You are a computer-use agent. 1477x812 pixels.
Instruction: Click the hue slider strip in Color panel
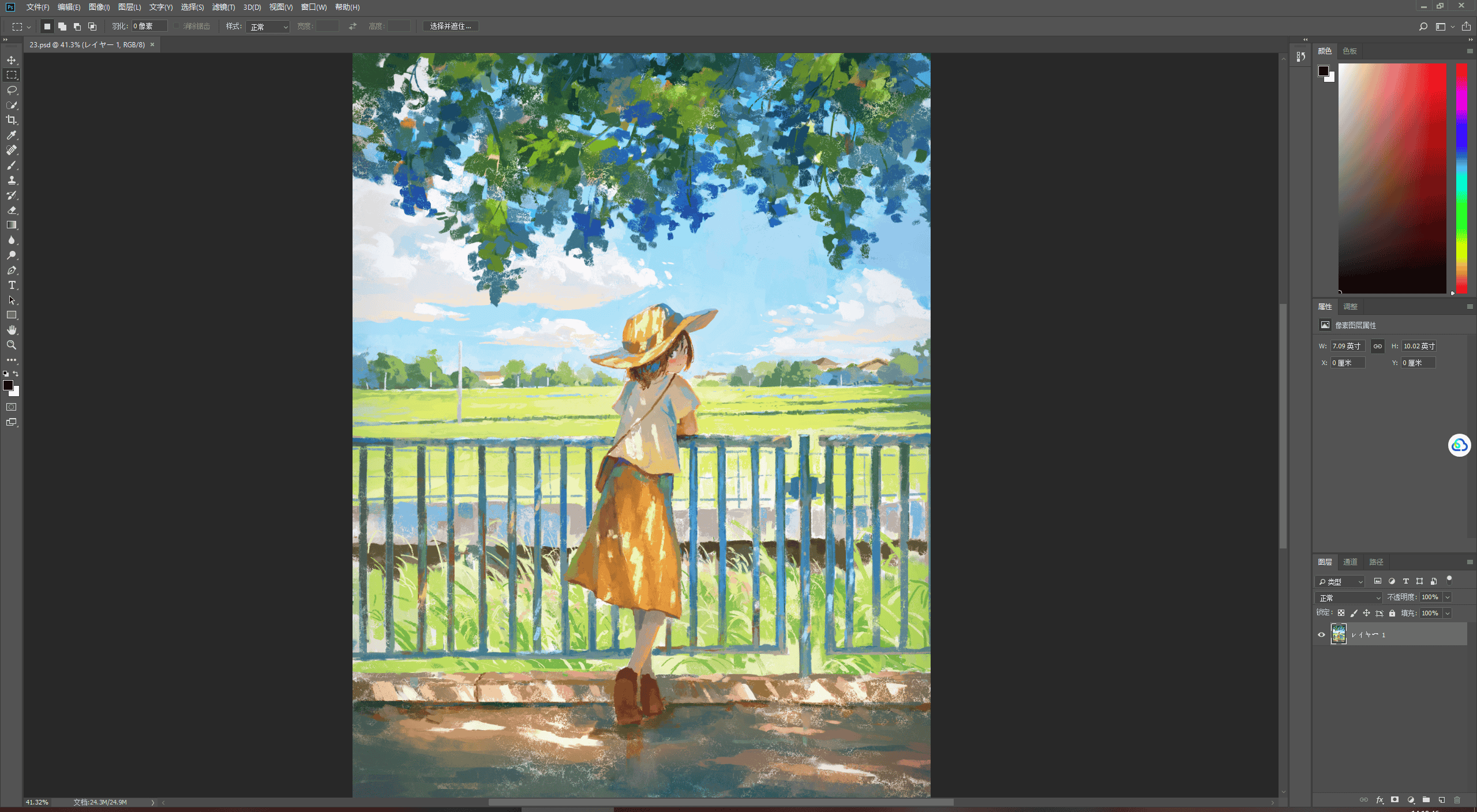tap(1461, 178)
